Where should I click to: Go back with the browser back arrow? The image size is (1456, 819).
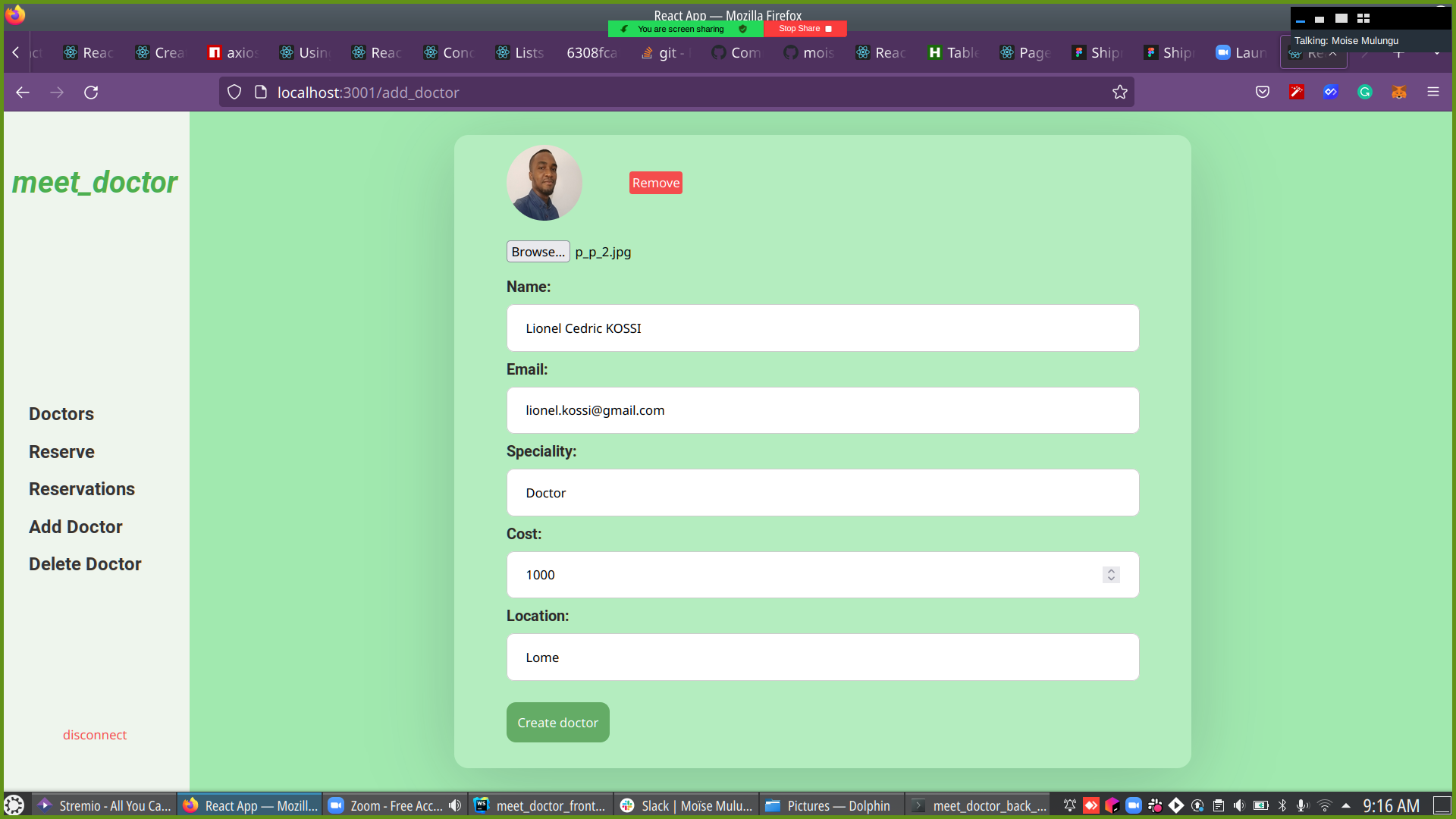point(23,93)
